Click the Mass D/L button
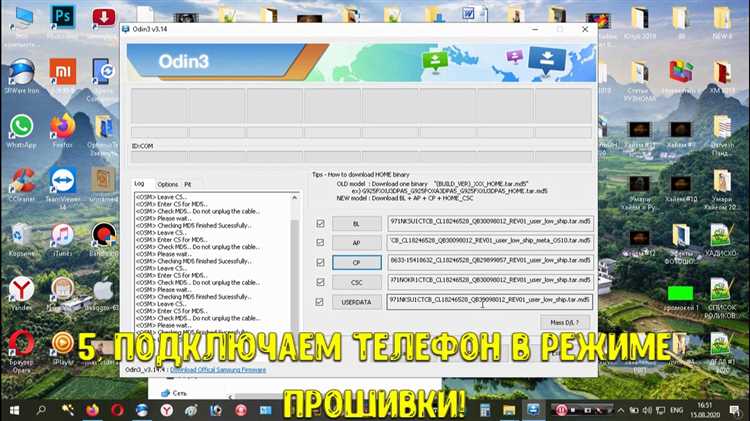The width and height of the screenshot is (750, 421). [564, 322]
